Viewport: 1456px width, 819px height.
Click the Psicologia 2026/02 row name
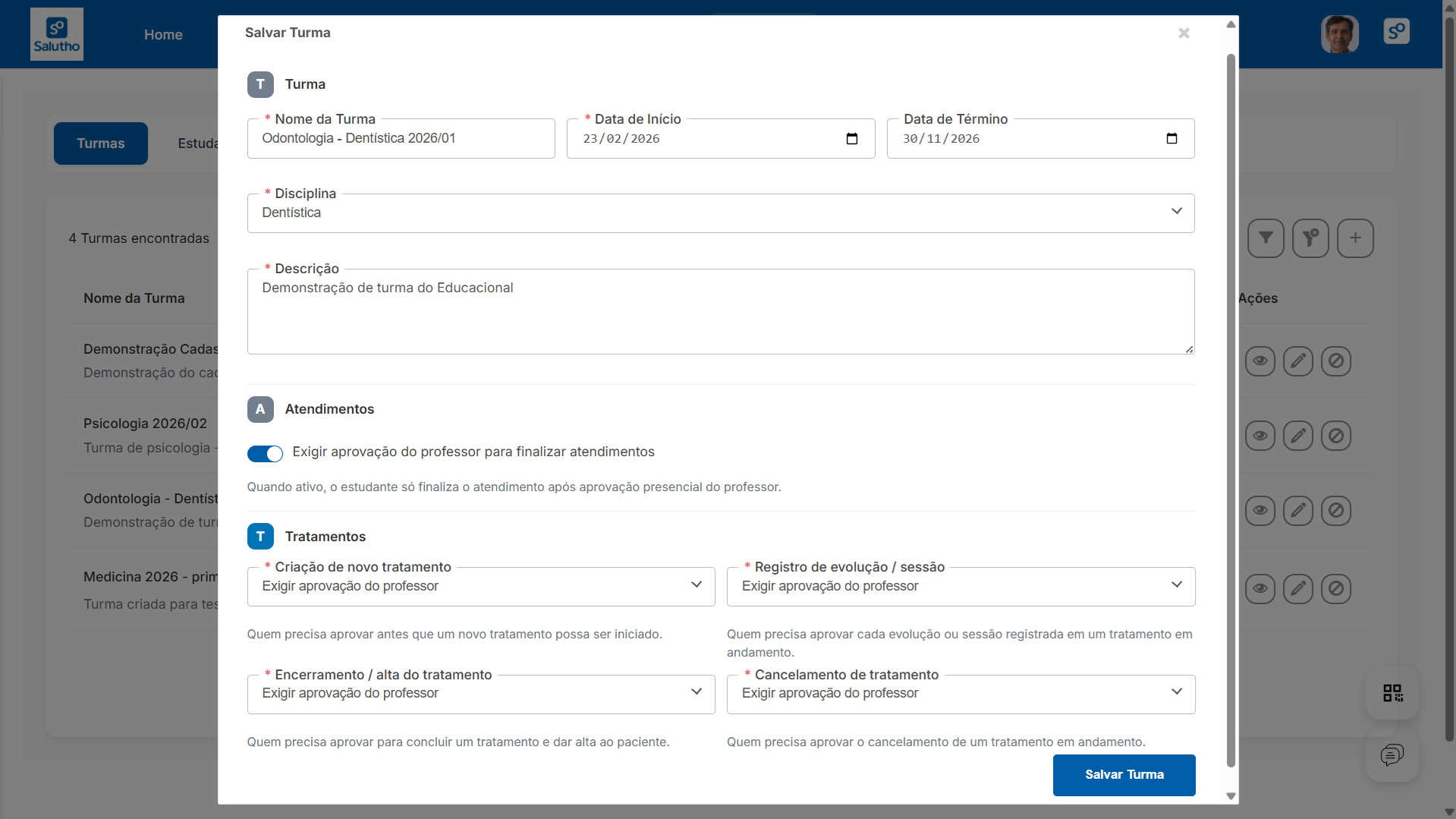pyautogui.click(x=145, y=424)
